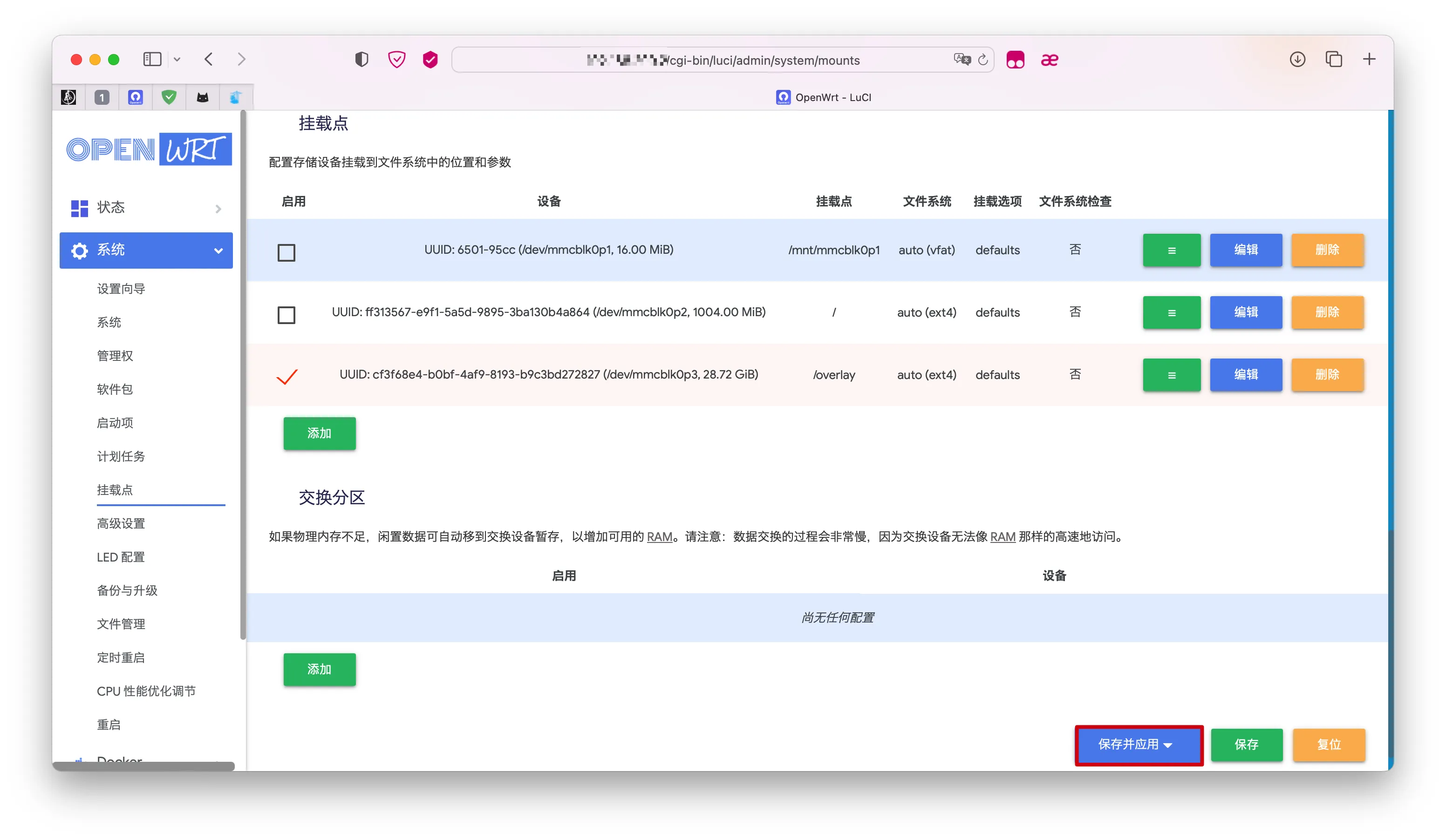The width and height of the screenshot is (1446, 840).
Task: Click the green reorder handle for /overlay row
Action: pyautogui.click(x=1171, y=375)
